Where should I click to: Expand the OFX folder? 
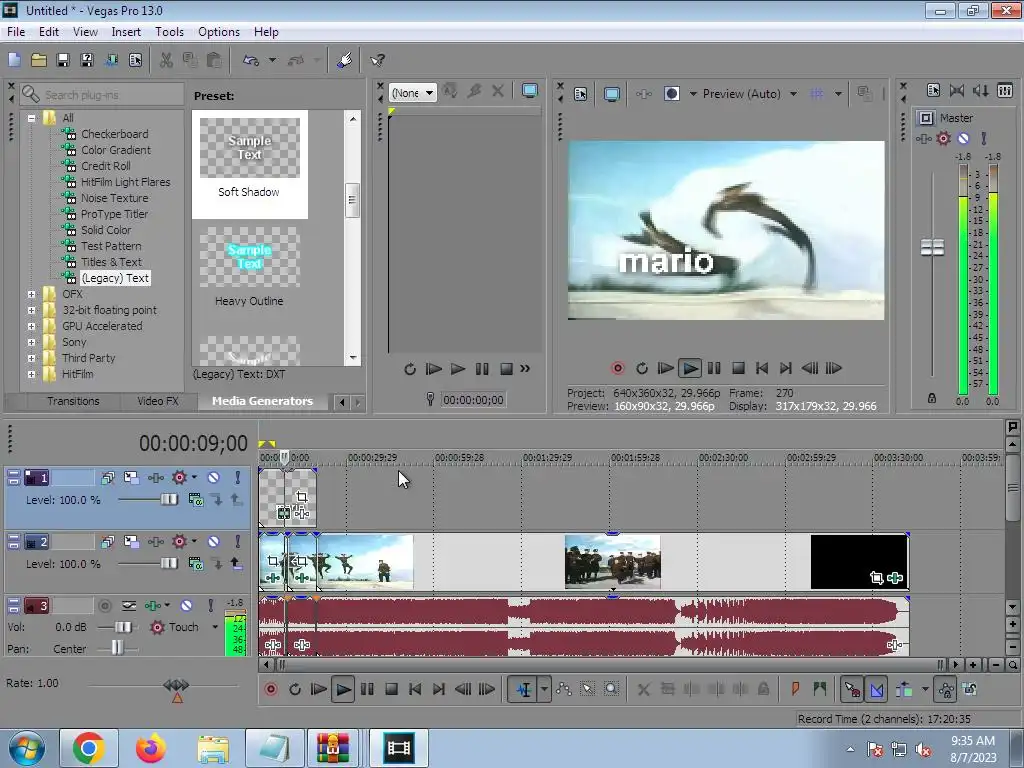31,294
